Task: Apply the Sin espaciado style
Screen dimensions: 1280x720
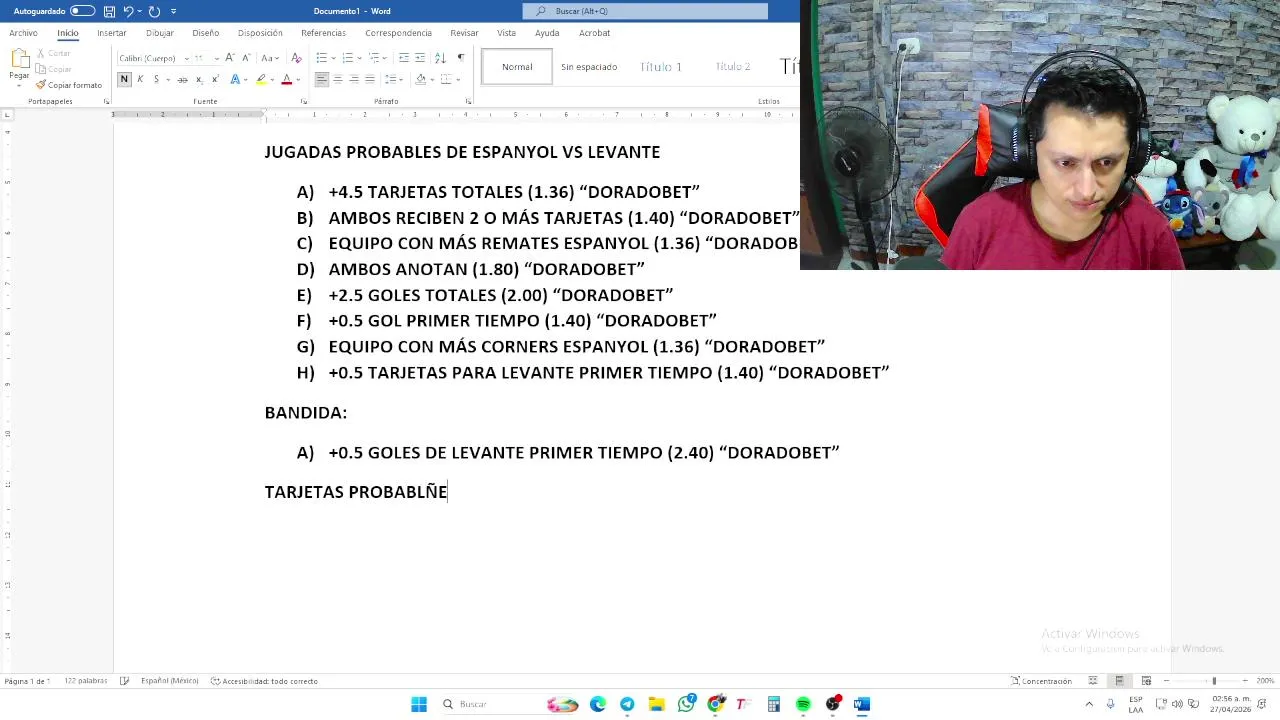Action: tap(589, 67)
